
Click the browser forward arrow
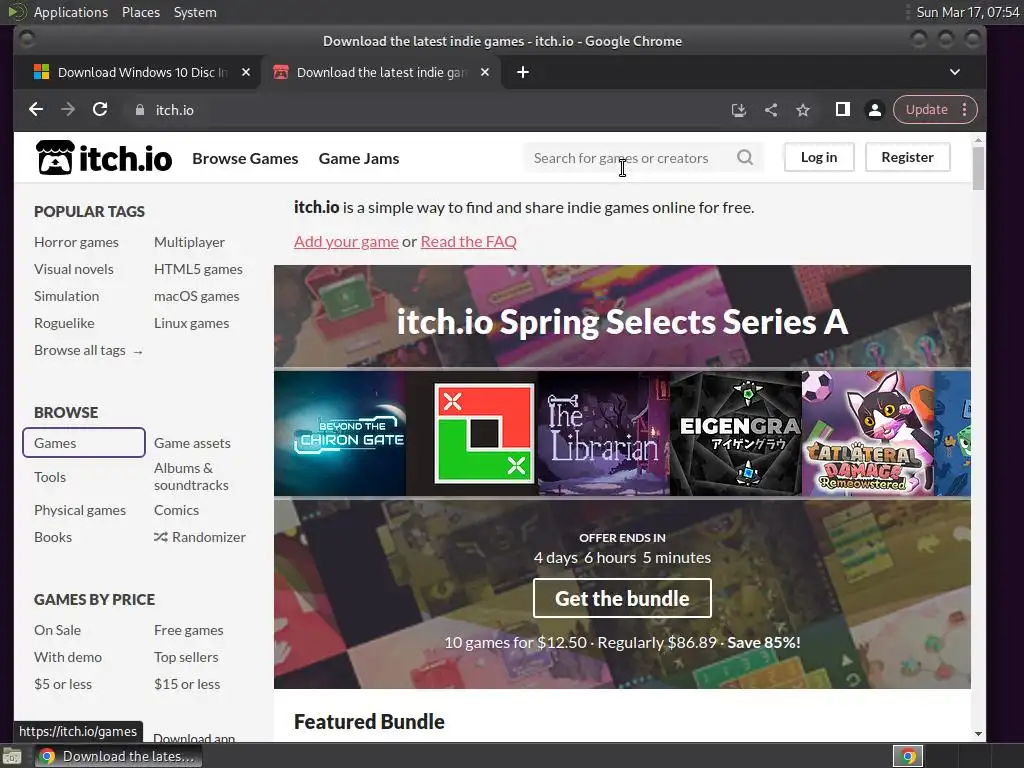(68, 110)
